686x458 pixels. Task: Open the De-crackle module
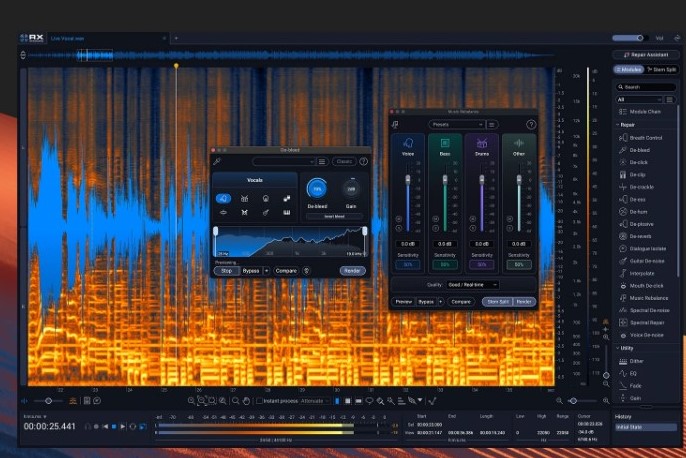[641, 187]
